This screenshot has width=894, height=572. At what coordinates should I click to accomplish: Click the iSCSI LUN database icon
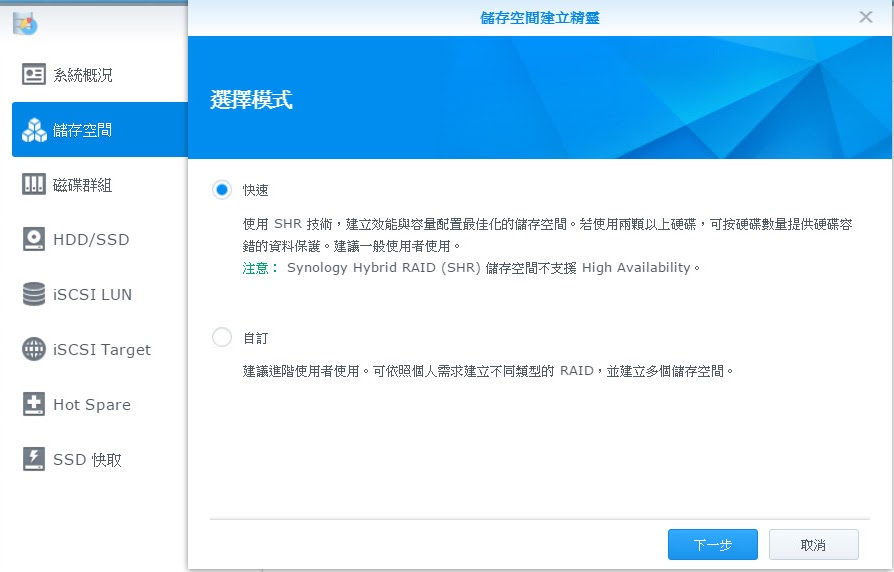coord(34,294)
